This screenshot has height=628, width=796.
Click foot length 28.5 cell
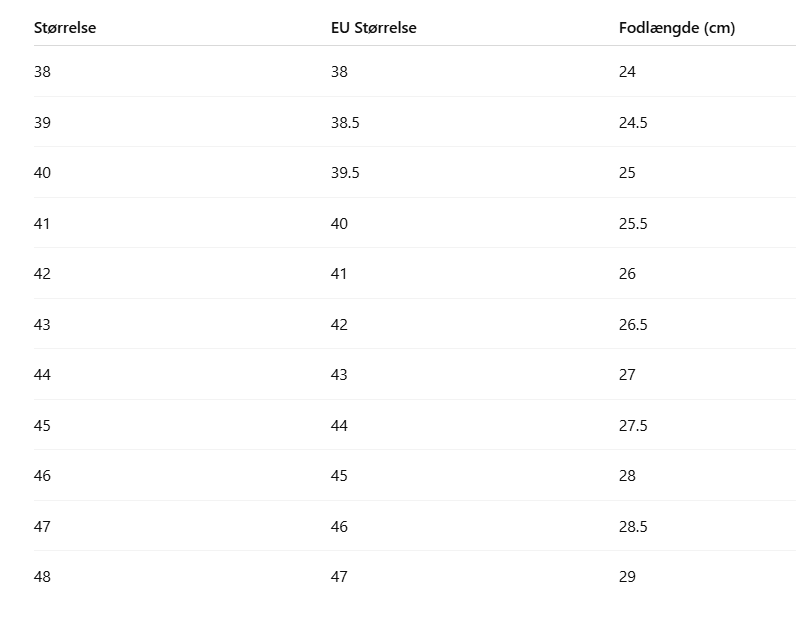point(633,527)
